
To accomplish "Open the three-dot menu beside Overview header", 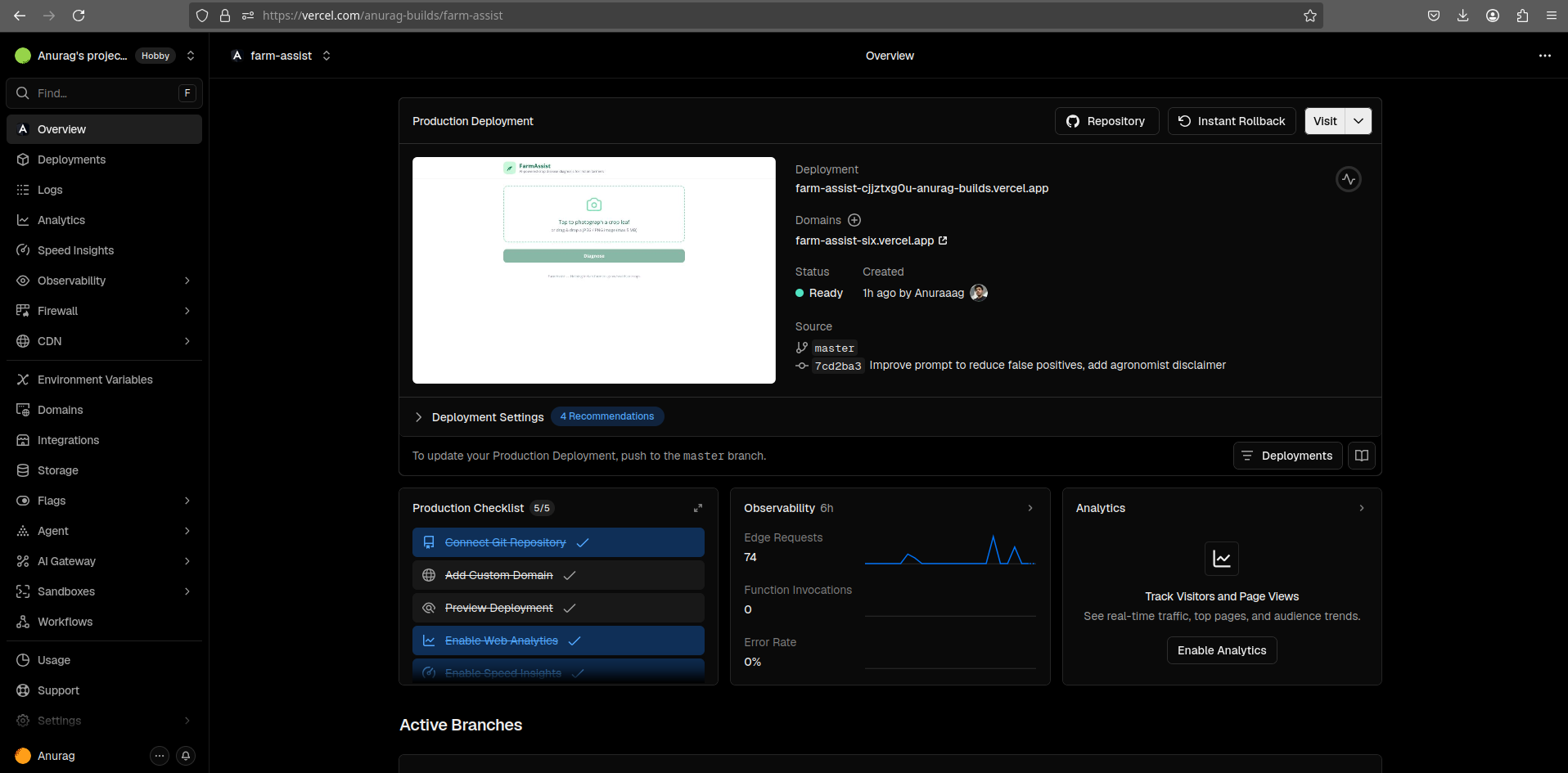I will point(1545,56).
